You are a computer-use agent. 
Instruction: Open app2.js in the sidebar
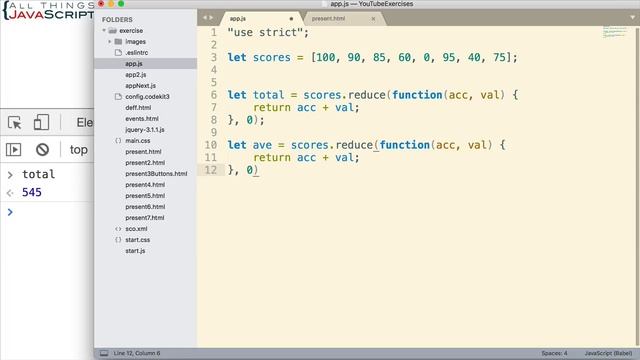[136, 75]
